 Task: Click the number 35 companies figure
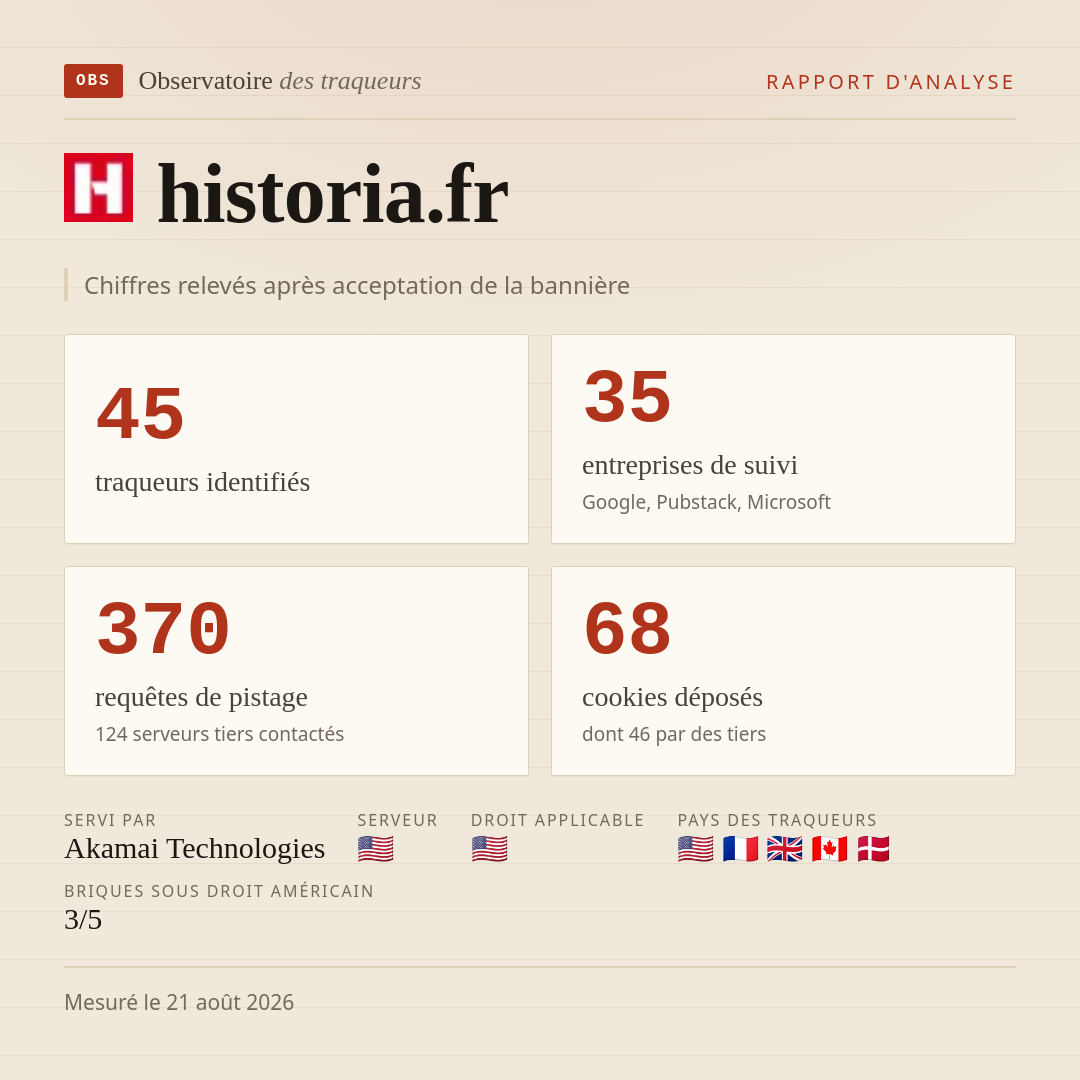[x=627, y=397]
